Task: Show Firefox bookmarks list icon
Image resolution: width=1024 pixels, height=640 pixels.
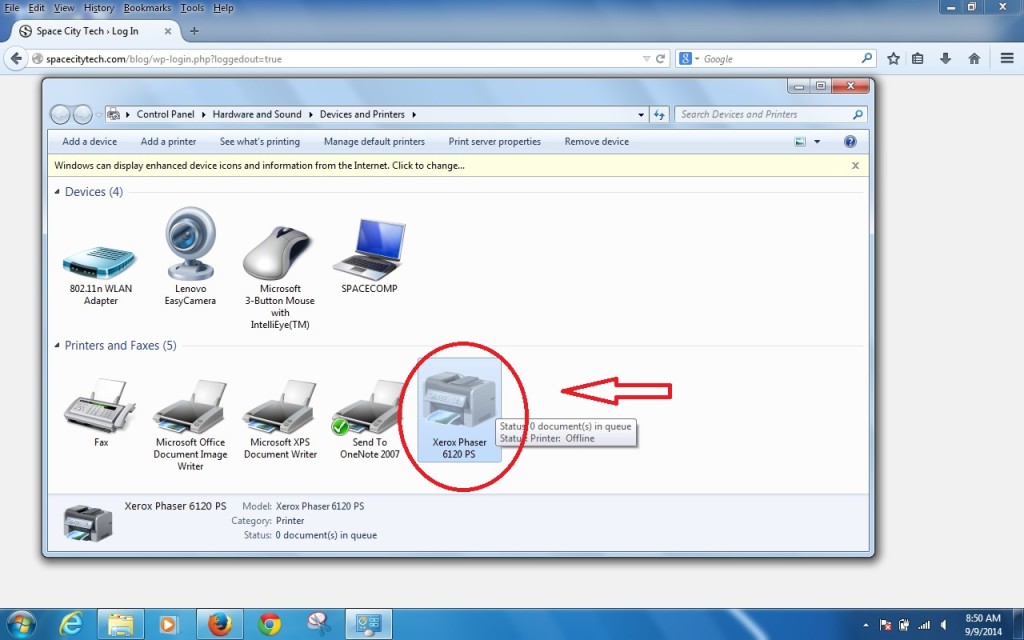Action: pos(918,59)
